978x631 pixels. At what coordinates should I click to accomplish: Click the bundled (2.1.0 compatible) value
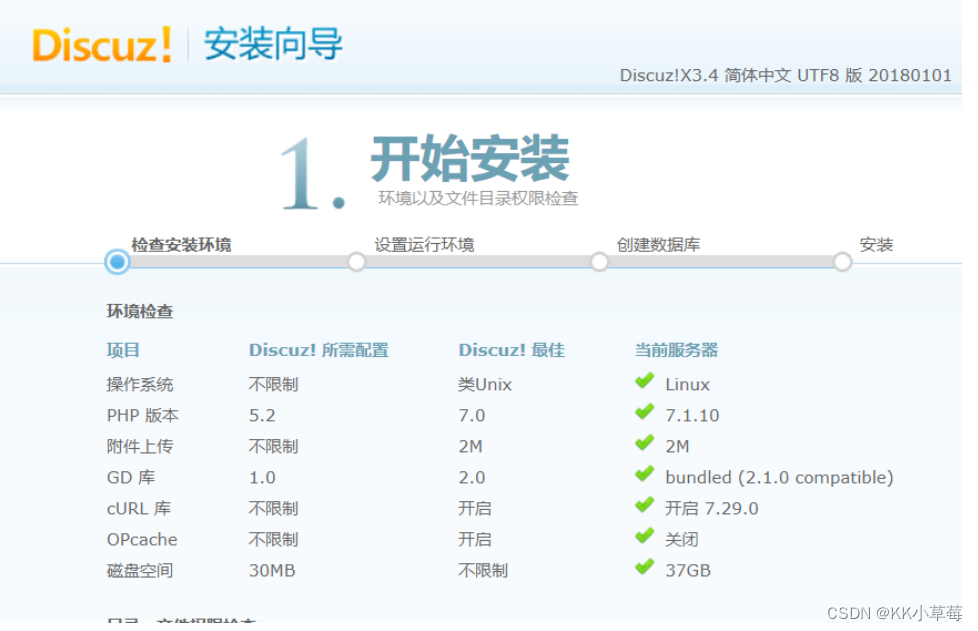point(780,478)
